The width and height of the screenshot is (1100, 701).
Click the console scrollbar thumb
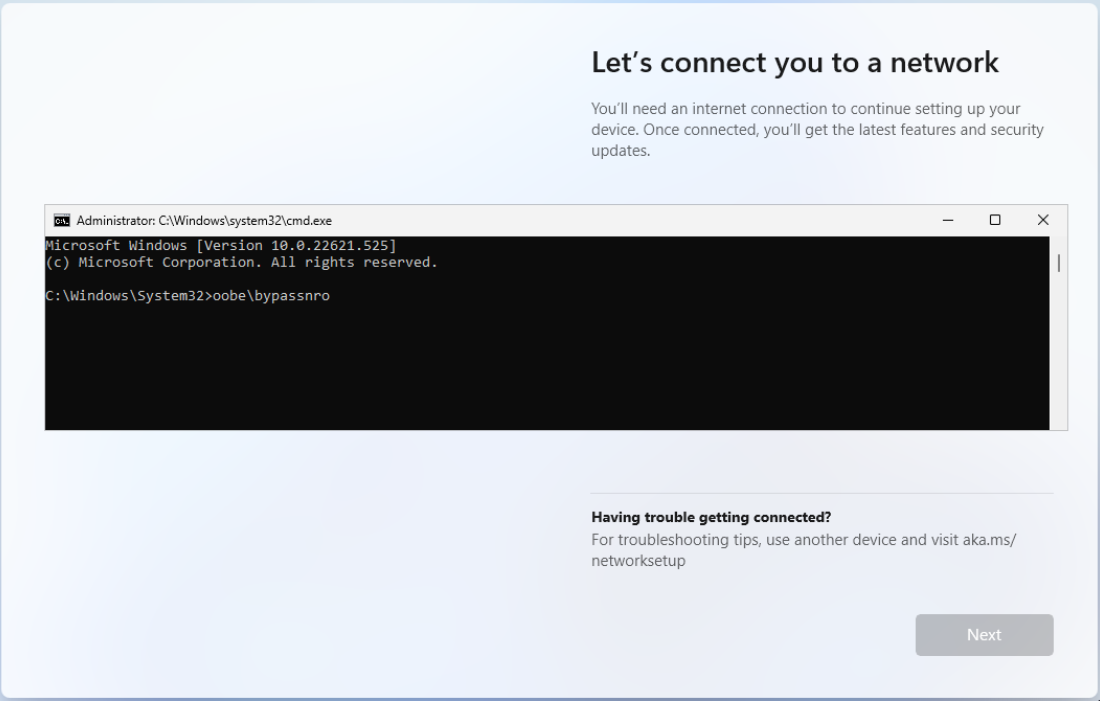tap(1058, 263)
